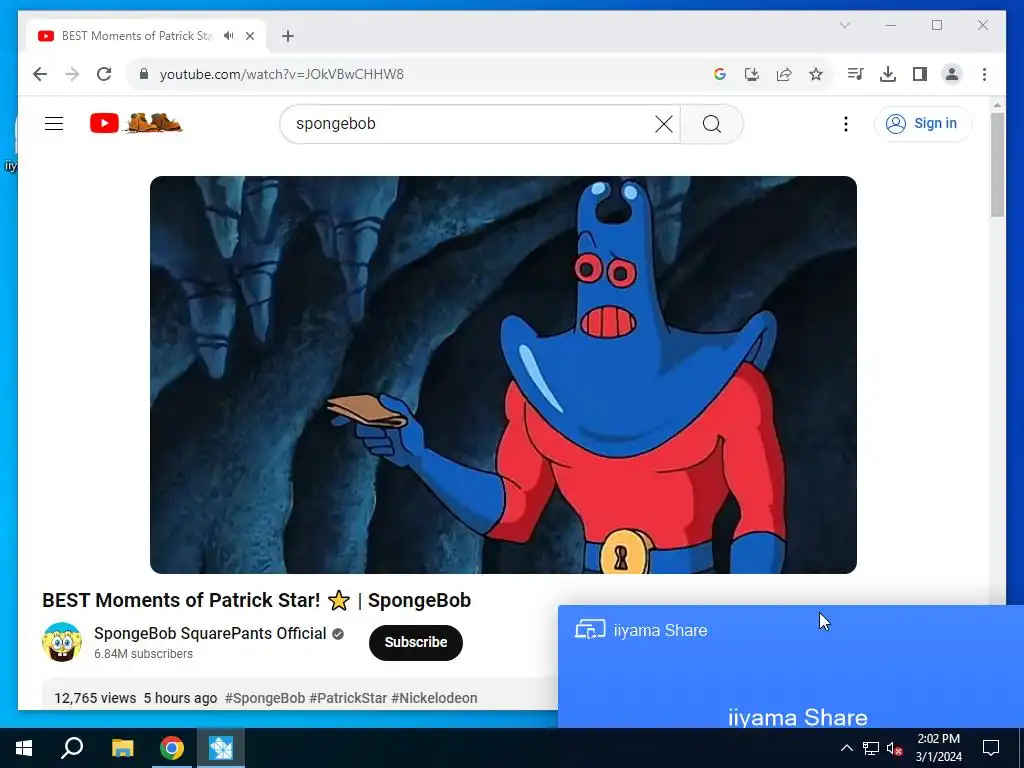Click the 6.84M subscribers text
Viewport: 1024px width, 768px height.
pos(143,654)
